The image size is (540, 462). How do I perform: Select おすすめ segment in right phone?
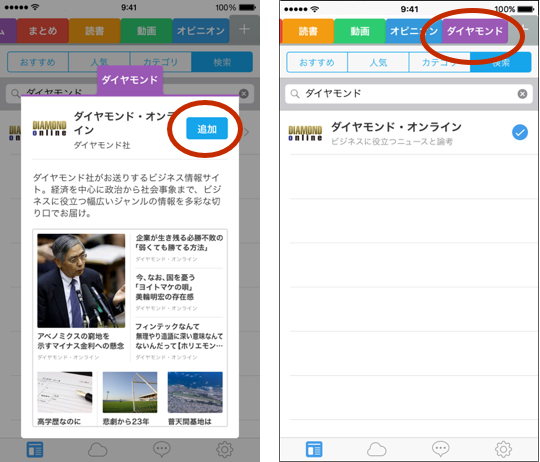[317, 62]
